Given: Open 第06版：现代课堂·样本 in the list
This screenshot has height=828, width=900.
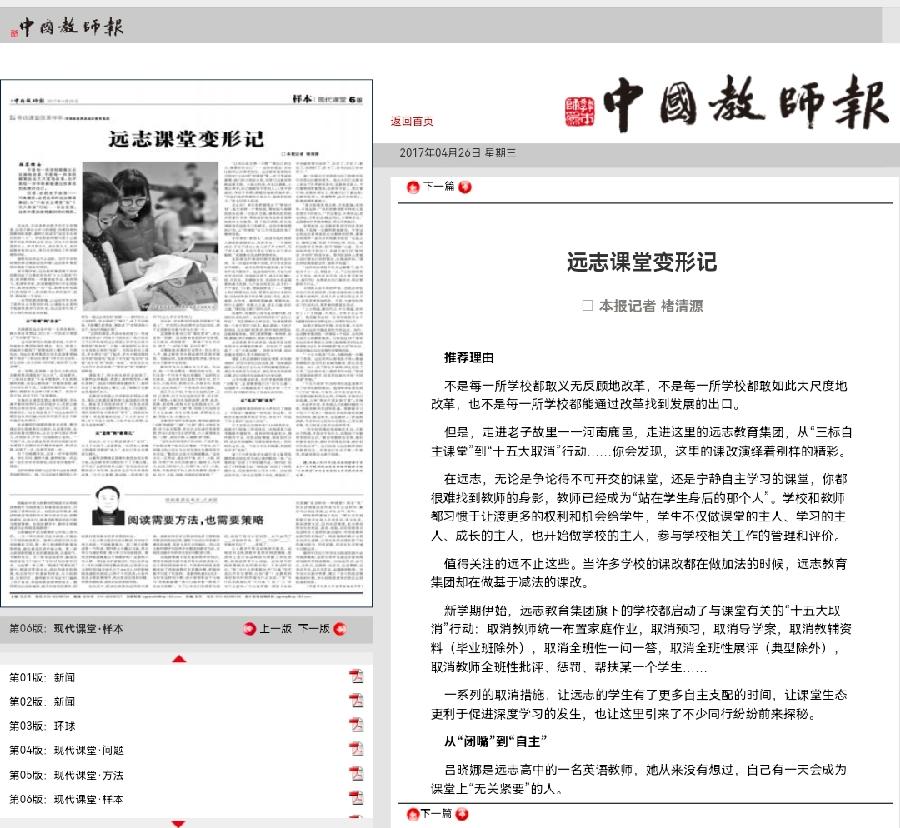Looking at the screenshot, I should click(66, 800).
